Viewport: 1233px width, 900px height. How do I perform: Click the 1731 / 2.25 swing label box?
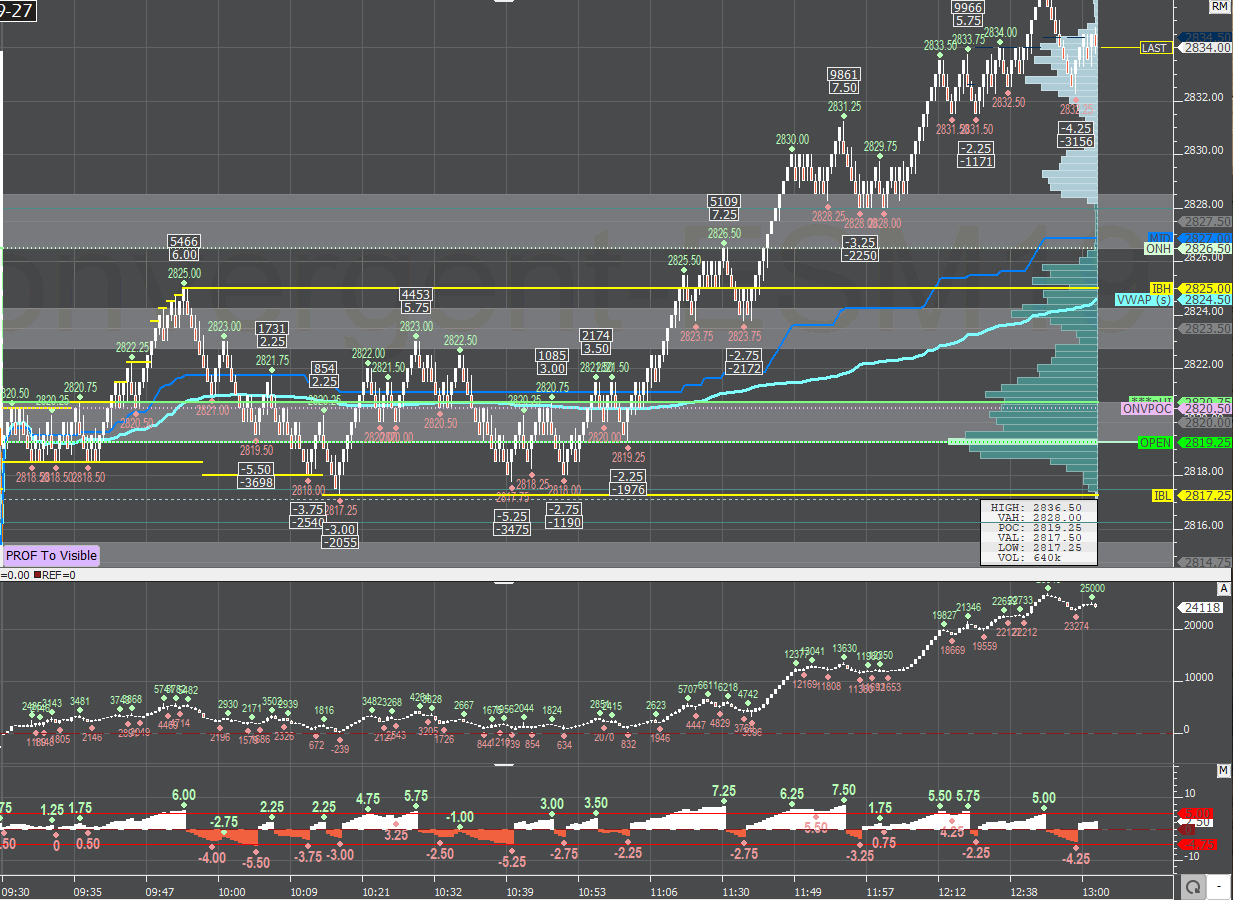pos(272,335)
